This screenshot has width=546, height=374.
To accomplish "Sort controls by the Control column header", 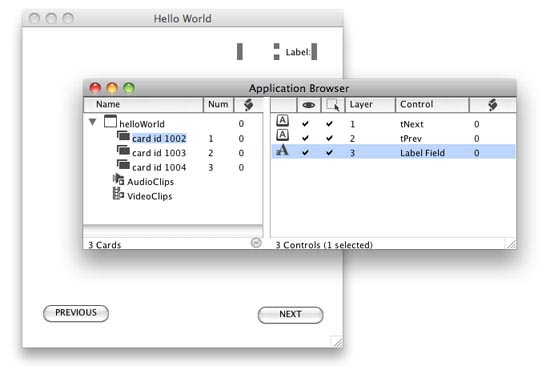I will point(432,105).
